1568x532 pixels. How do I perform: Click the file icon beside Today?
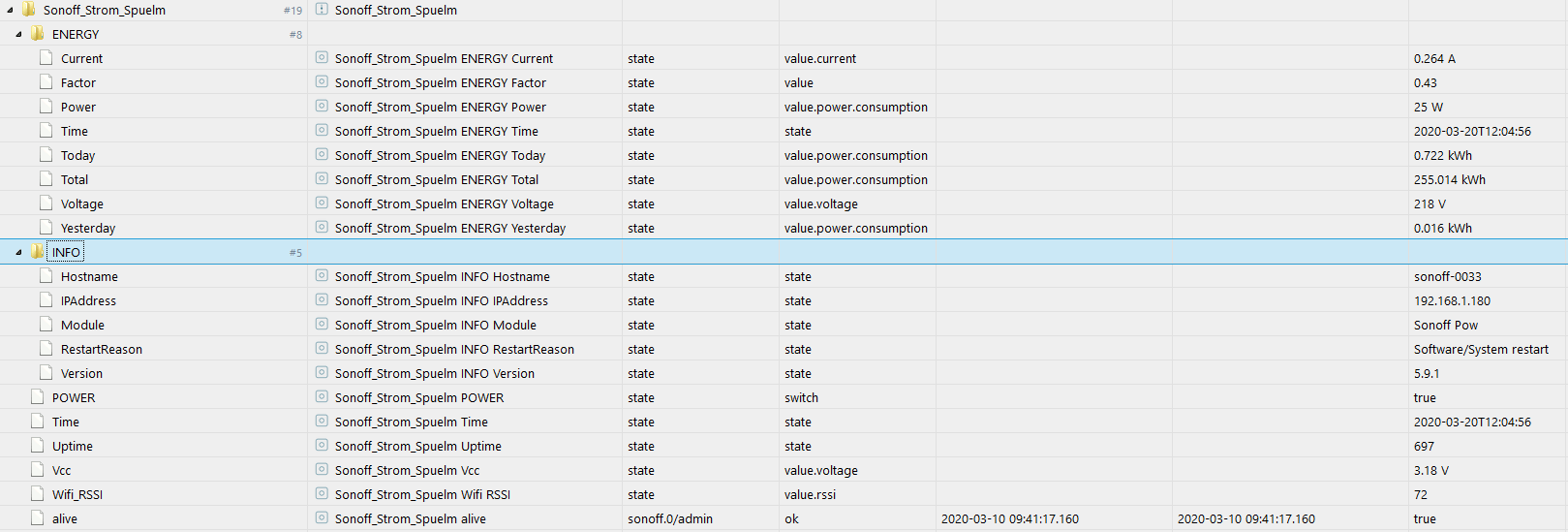pos(46,155)
